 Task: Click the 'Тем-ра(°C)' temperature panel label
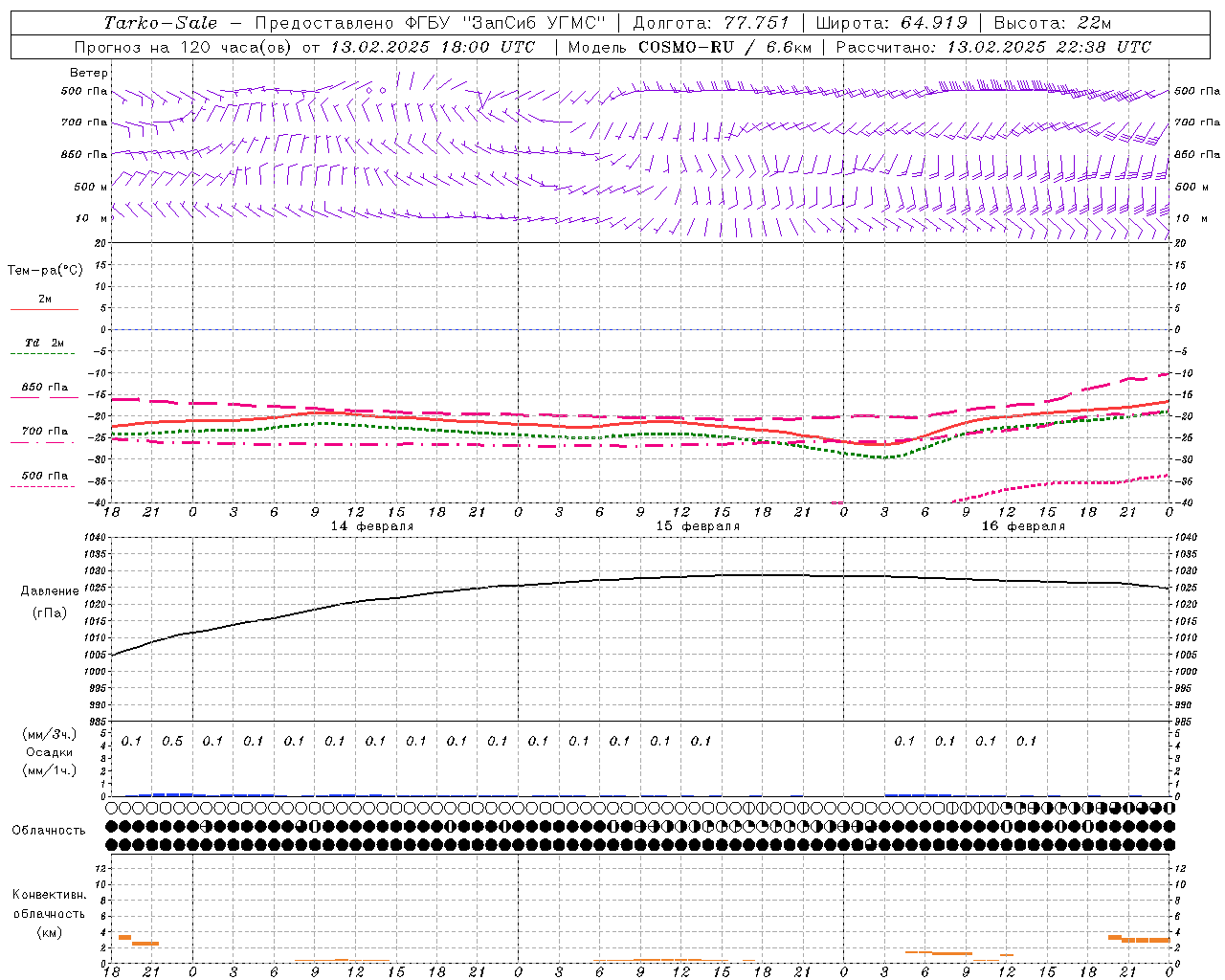45,271
